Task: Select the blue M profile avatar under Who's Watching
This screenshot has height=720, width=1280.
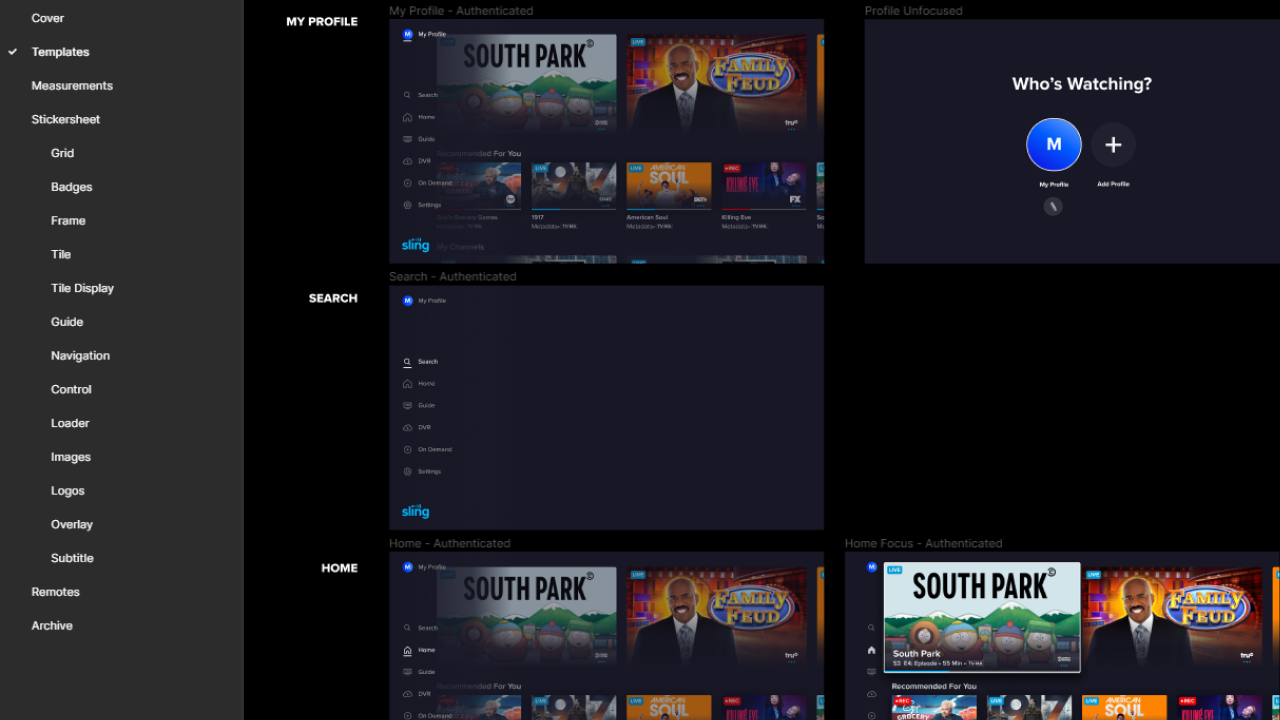Action: (1054, 145)
